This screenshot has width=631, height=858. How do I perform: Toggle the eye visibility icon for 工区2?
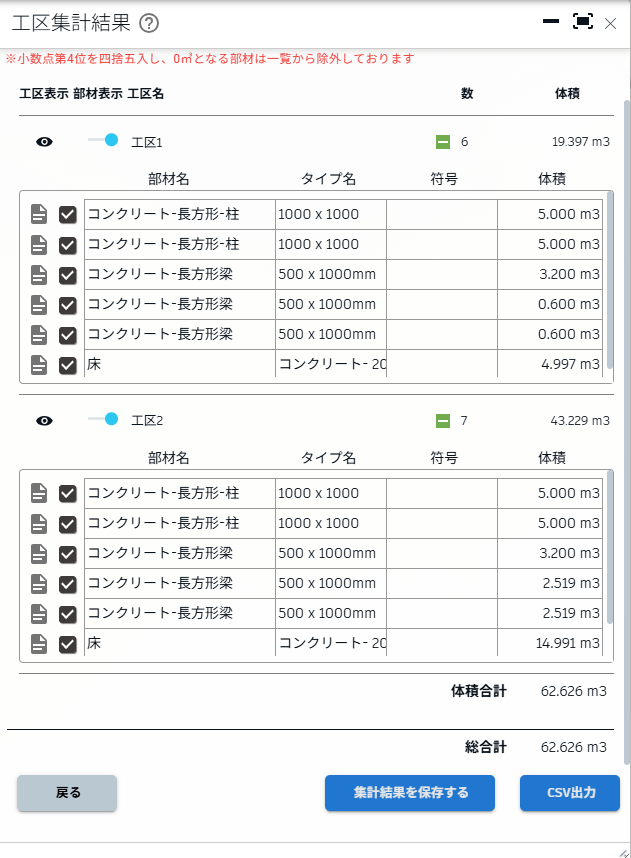click(x=44, y=421)
